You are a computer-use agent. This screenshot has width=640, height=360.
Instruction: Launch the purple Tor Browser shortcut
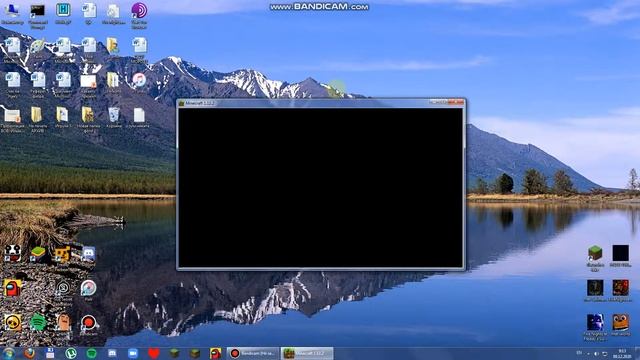(x=139, y=11)
